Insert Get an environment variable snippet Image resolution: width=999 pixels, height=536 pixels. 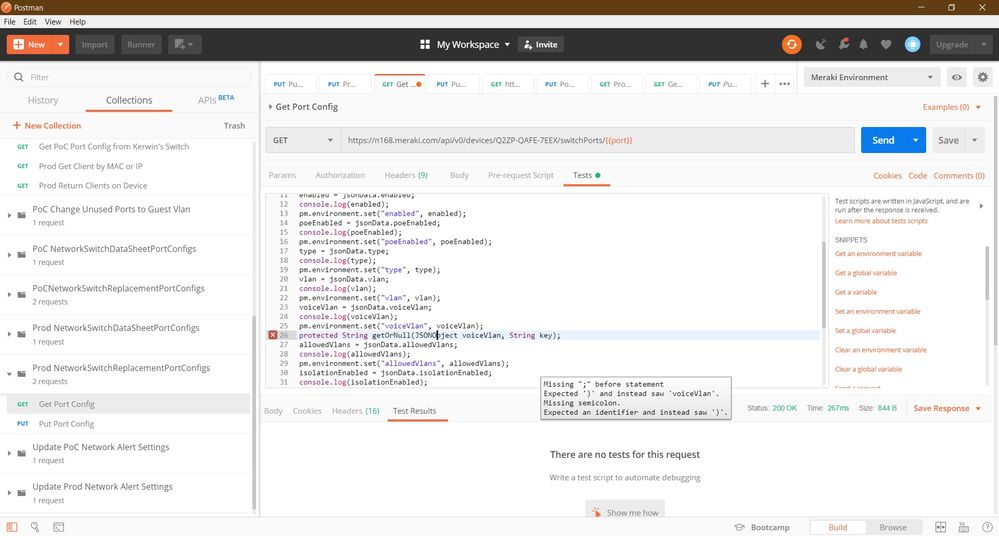[878, 254]
